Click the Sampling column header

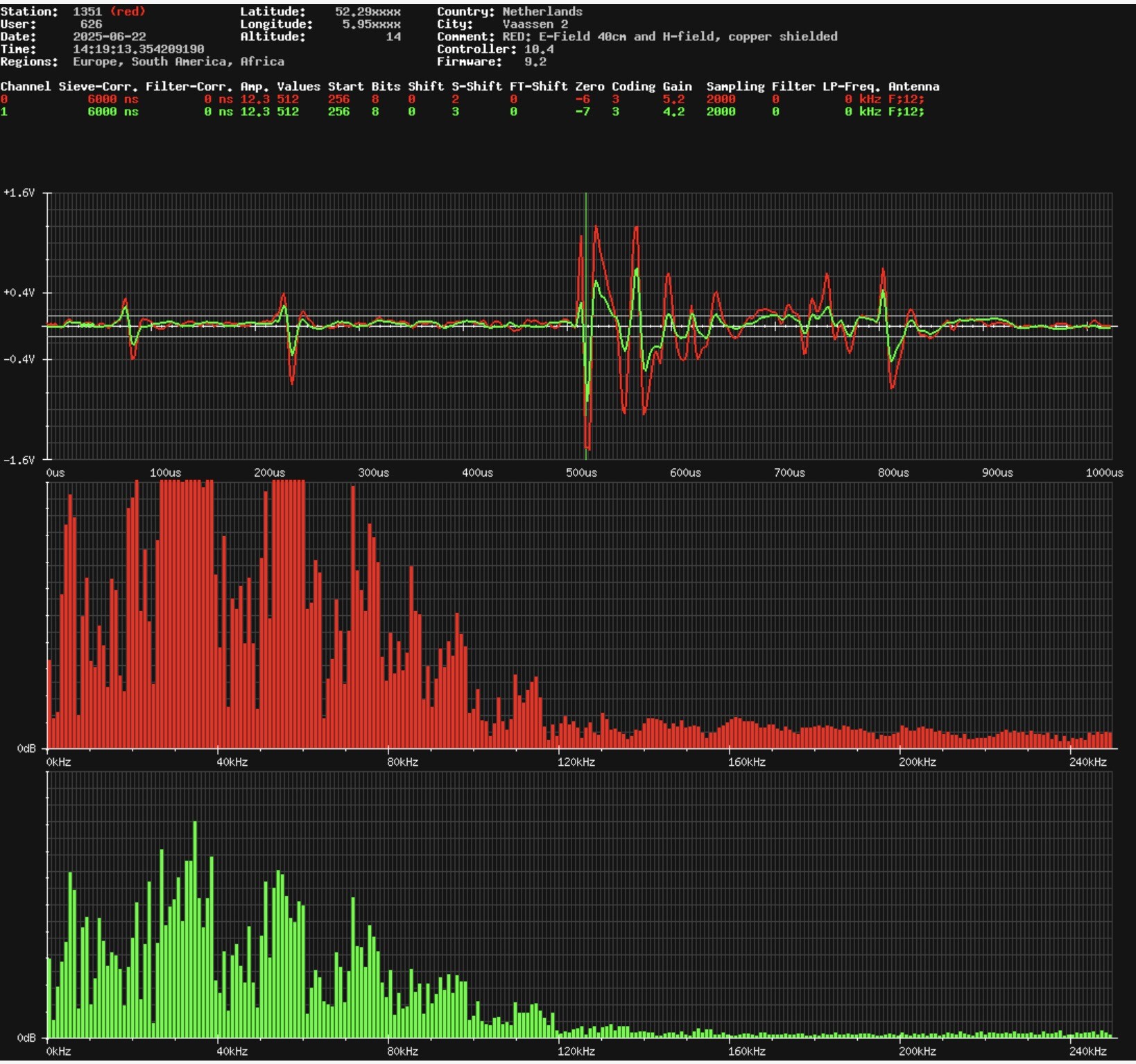click(735, 87)
